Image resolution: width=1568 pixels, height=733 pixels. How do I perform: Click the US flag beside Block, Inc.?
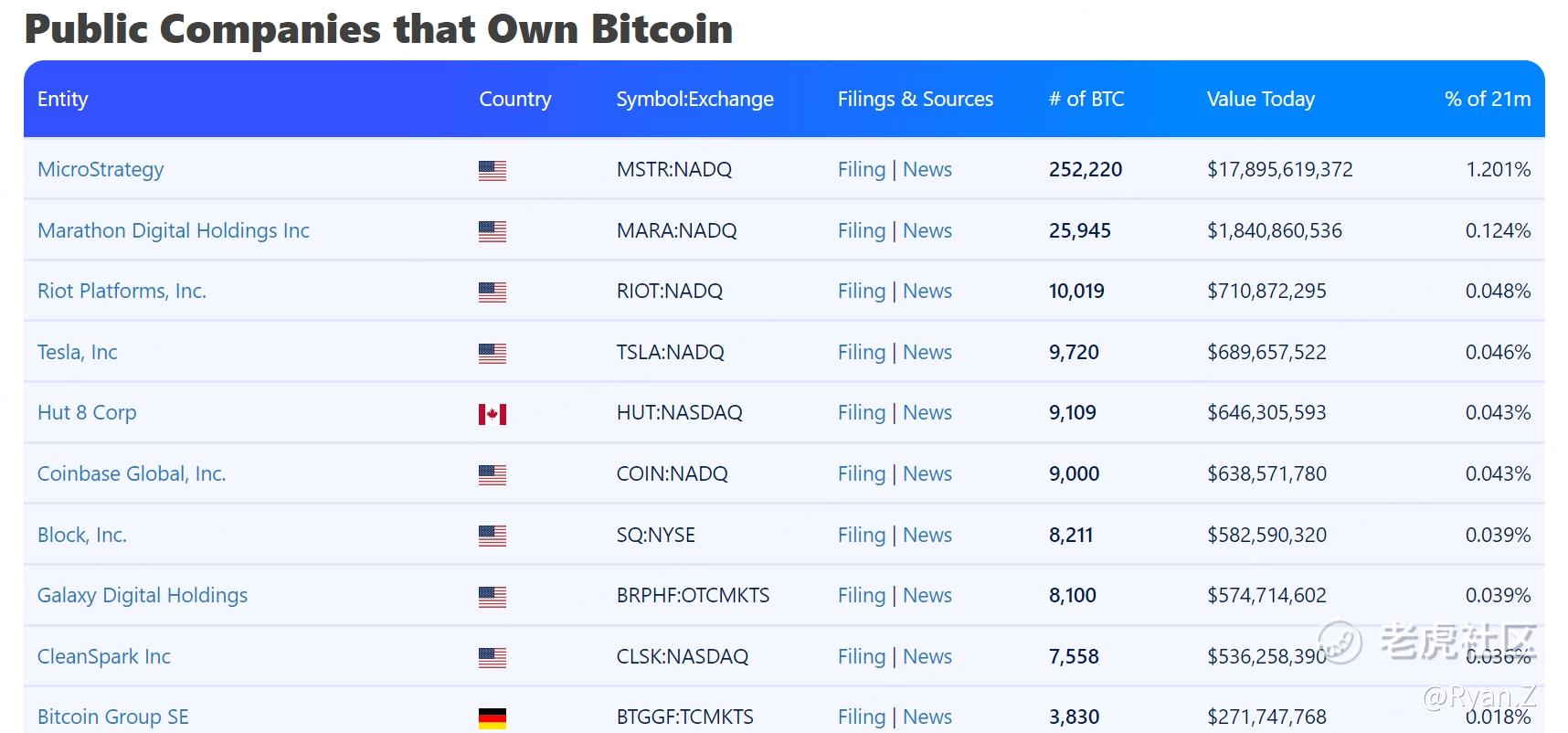pos(493,535)
